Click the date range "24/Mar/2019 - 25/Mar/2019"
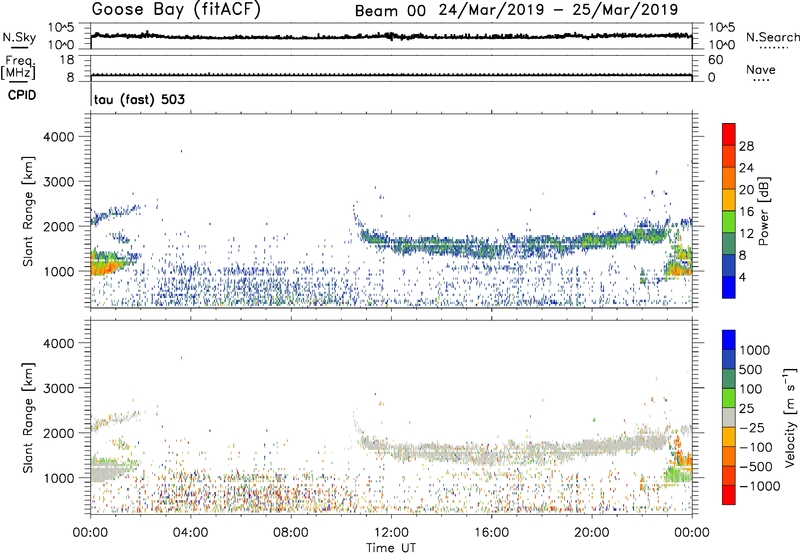The width and height of the screenshot is (800, 554). click(x=558, y=10)
